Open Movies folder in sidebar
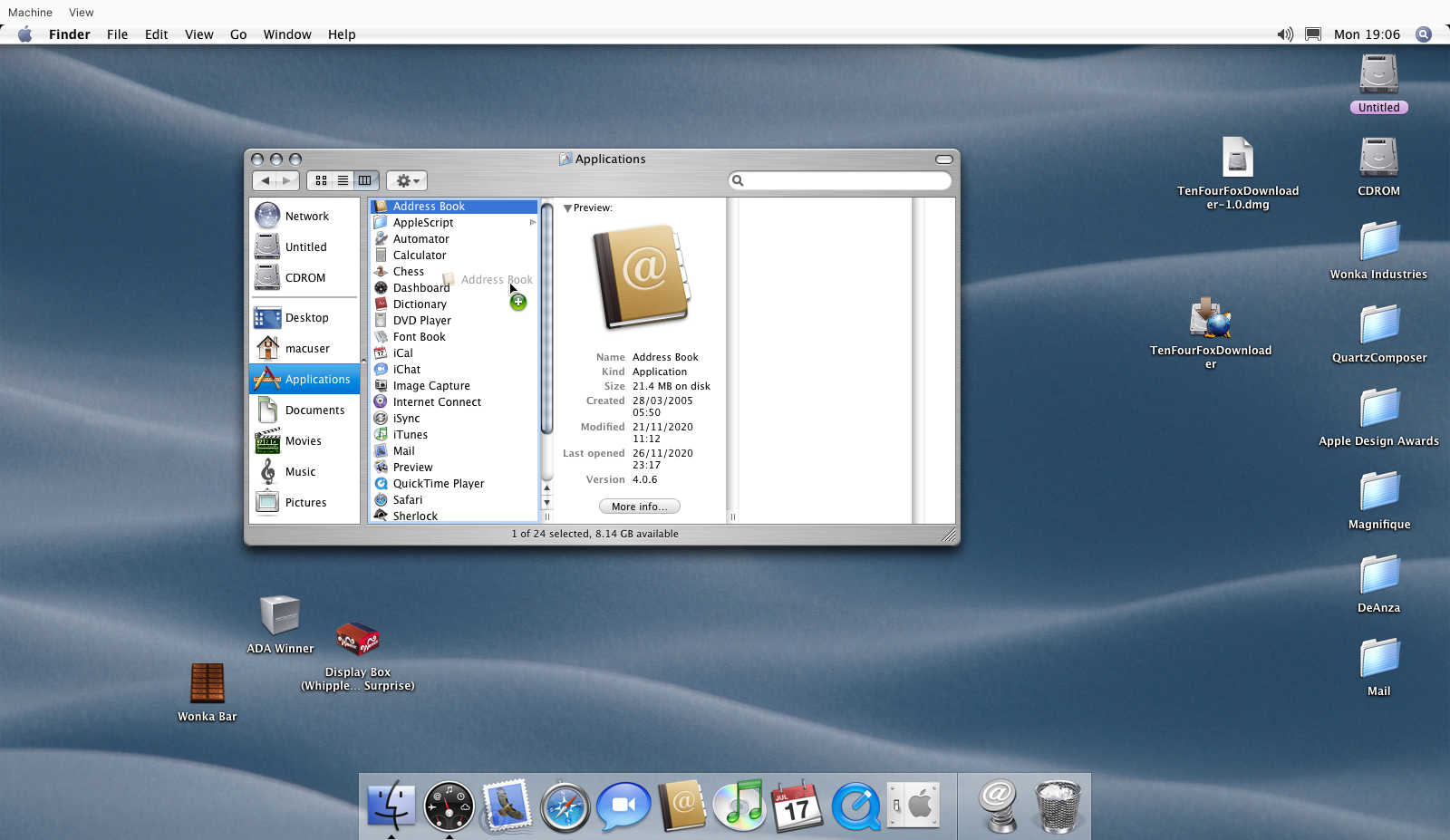This screenshot has width=1450, height=840. coord(304,440)
